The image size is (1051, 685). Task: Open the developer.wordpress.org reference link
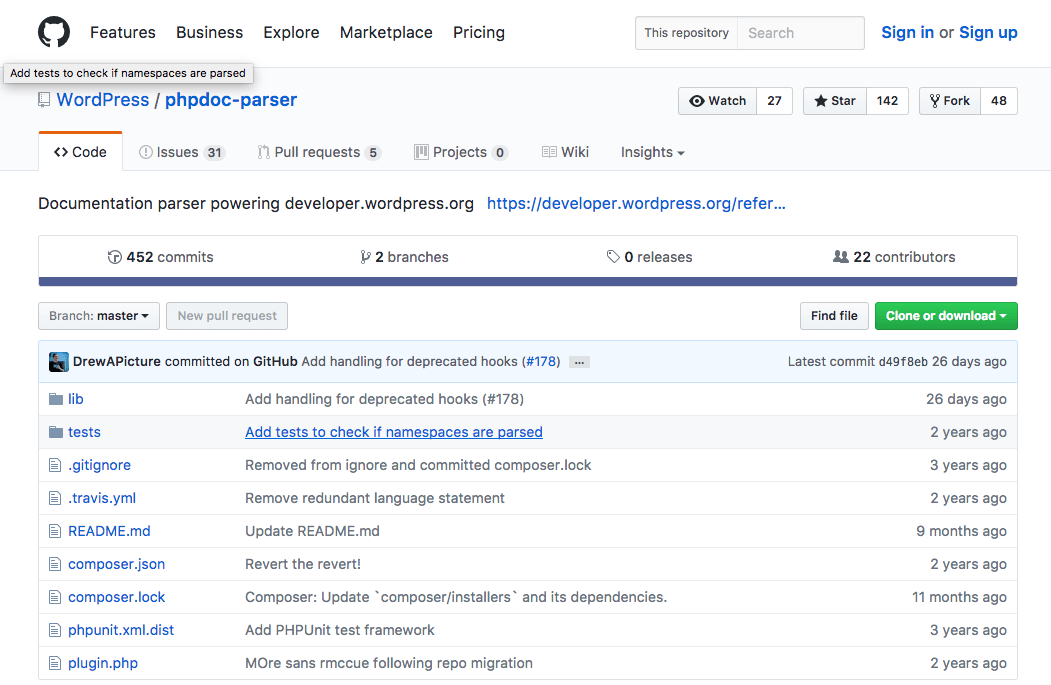click(636, 204)
